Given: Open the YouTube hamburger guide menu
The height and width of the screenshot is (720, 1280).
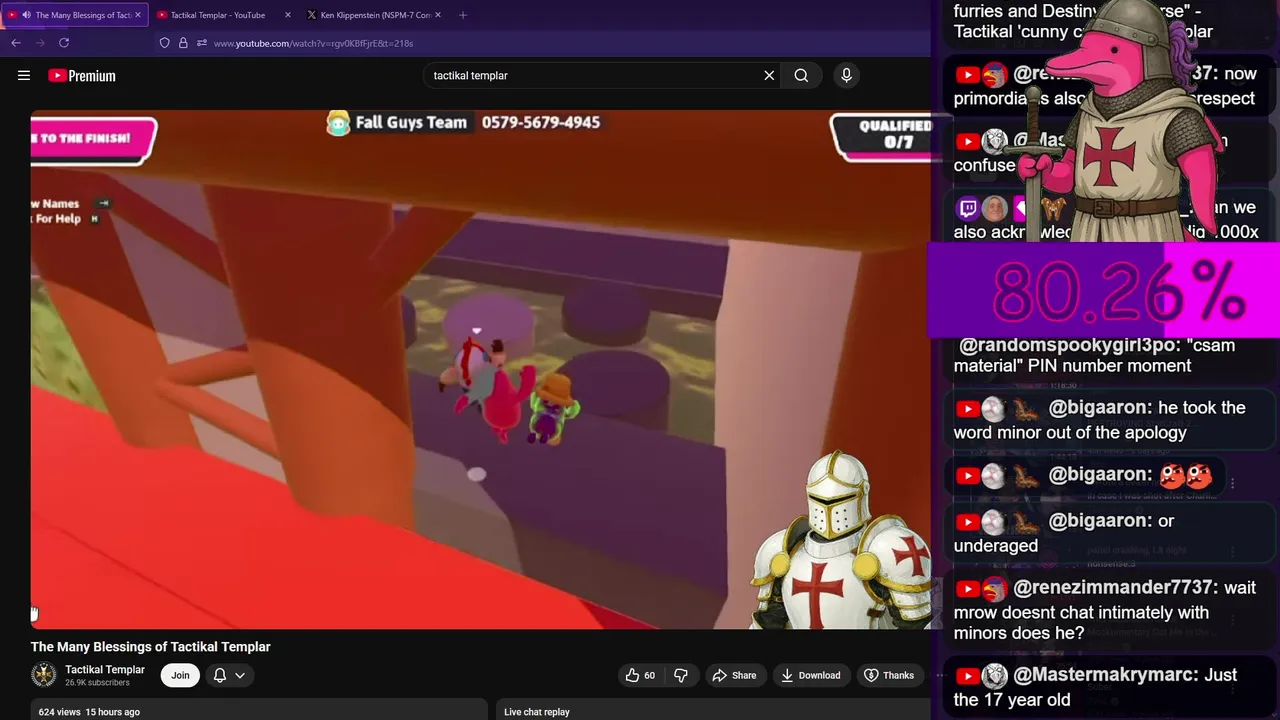Looking at the screenshot, I should click(24, 75).
